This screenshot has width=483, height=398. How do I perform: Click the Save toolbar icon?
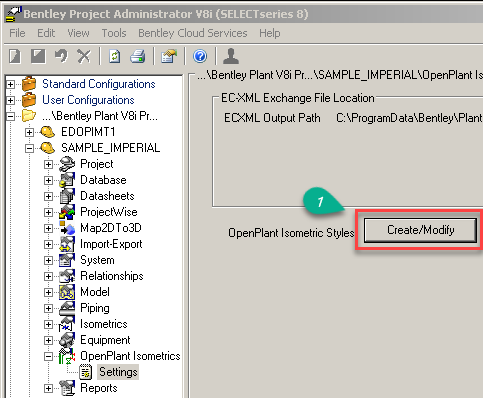(38, 56)
